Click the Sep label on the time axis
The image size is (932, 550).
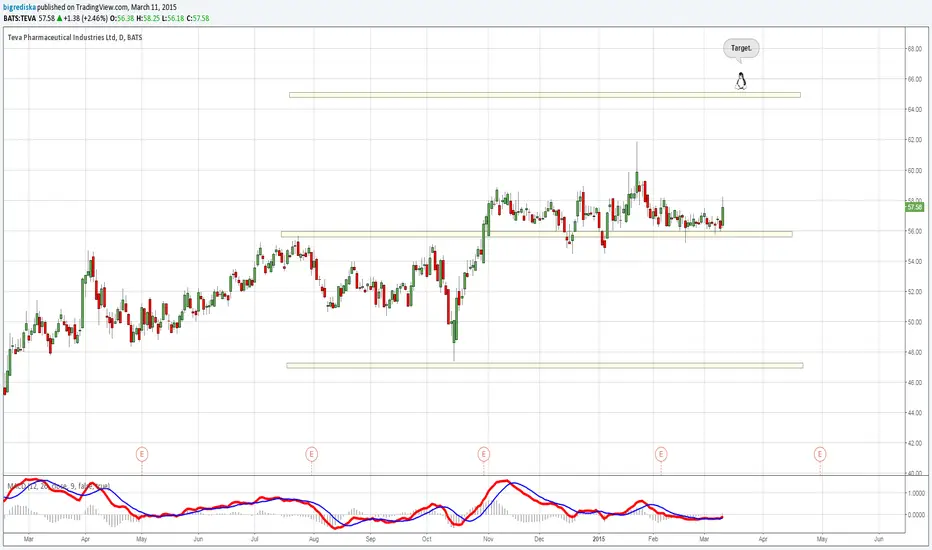[x=370, y=539]
